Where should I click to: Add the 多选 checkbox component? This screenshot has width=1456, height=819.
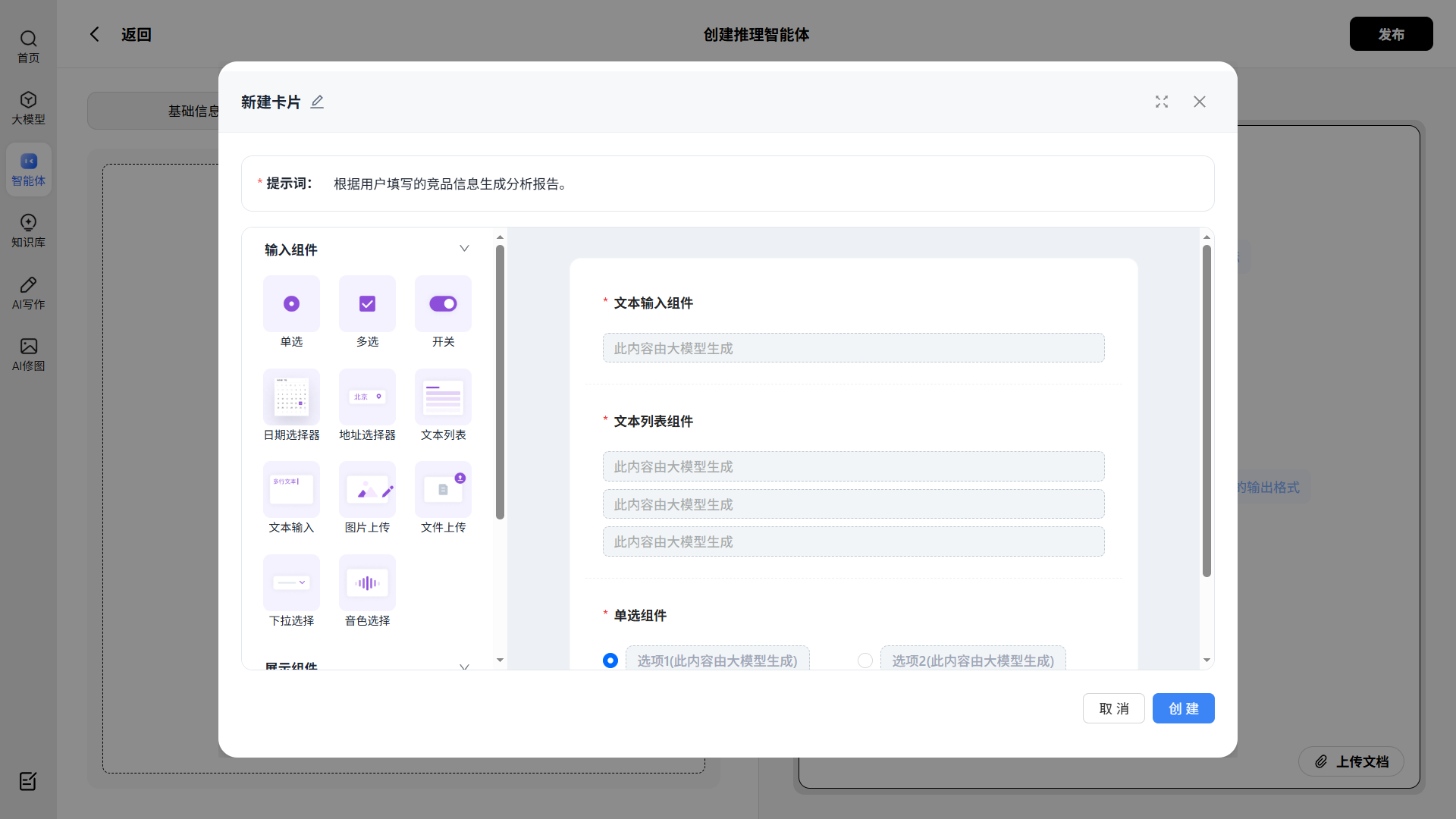[x=367, y=303]
